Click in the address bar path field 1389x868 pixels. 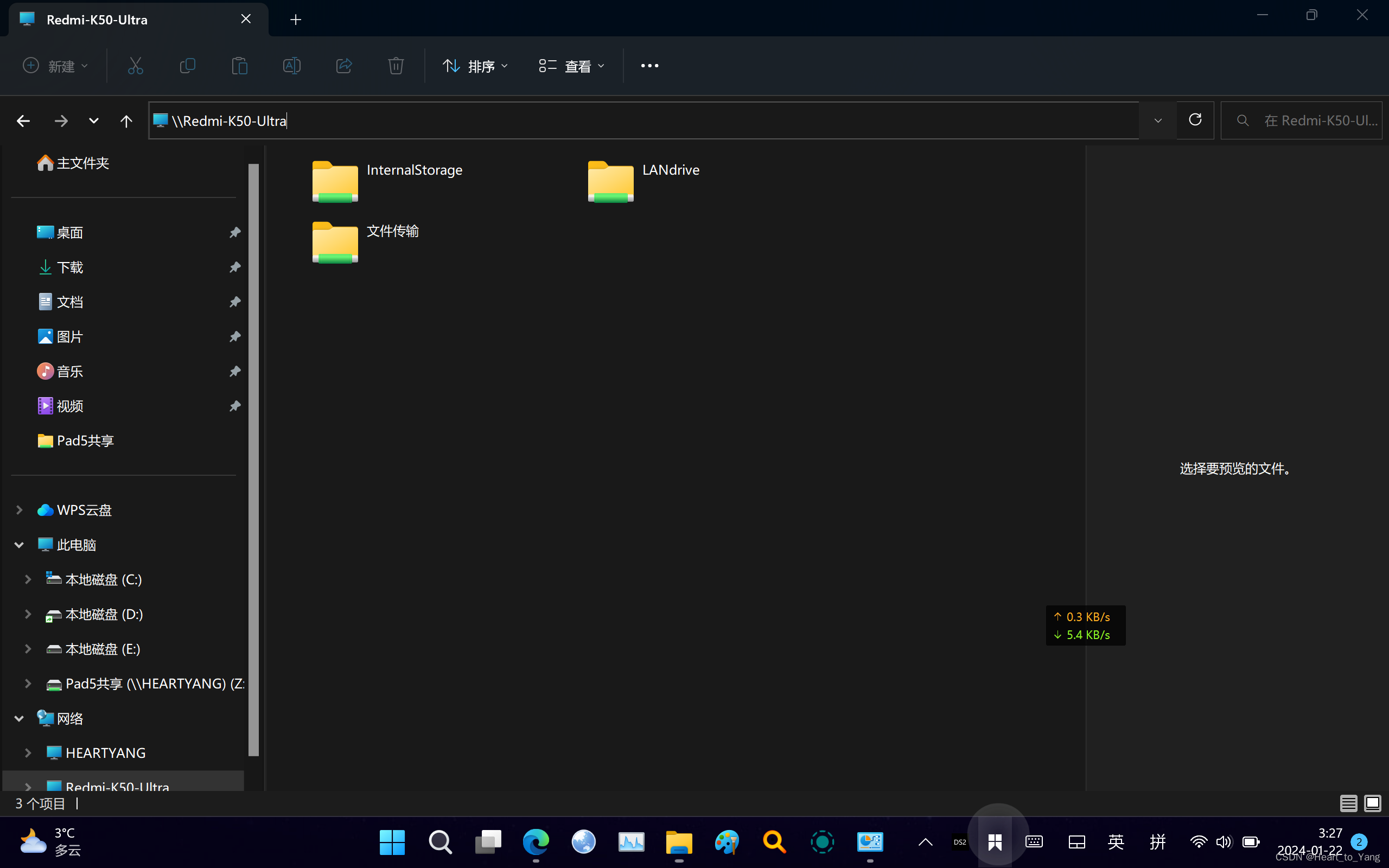pos(643,120)
